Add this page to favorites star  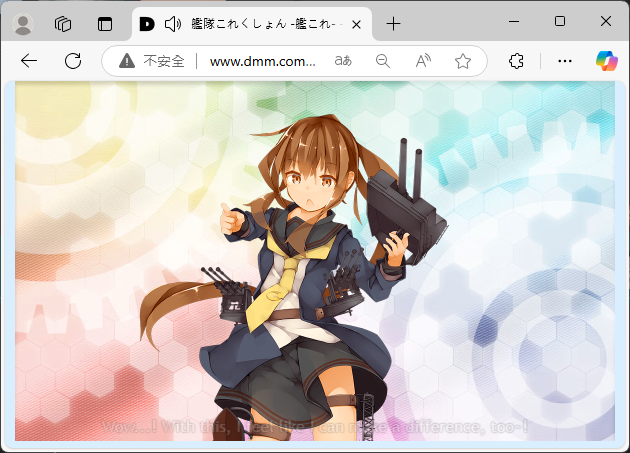point(463,61)
